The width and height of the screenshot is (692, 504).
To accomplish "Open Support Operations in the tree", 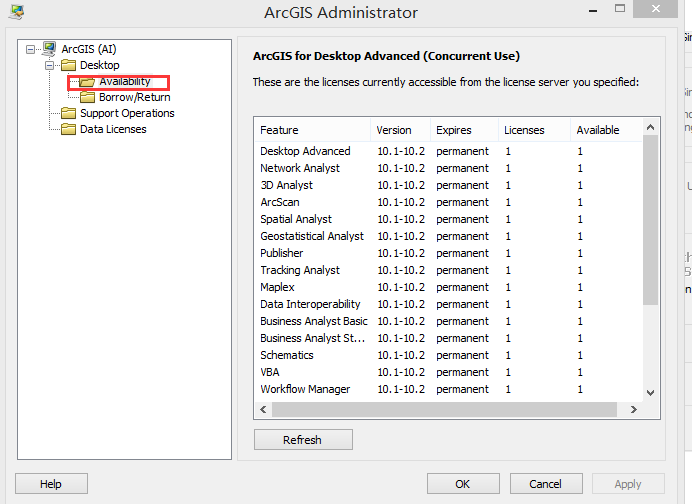I will pyautogui.click(x=127, y=113).
